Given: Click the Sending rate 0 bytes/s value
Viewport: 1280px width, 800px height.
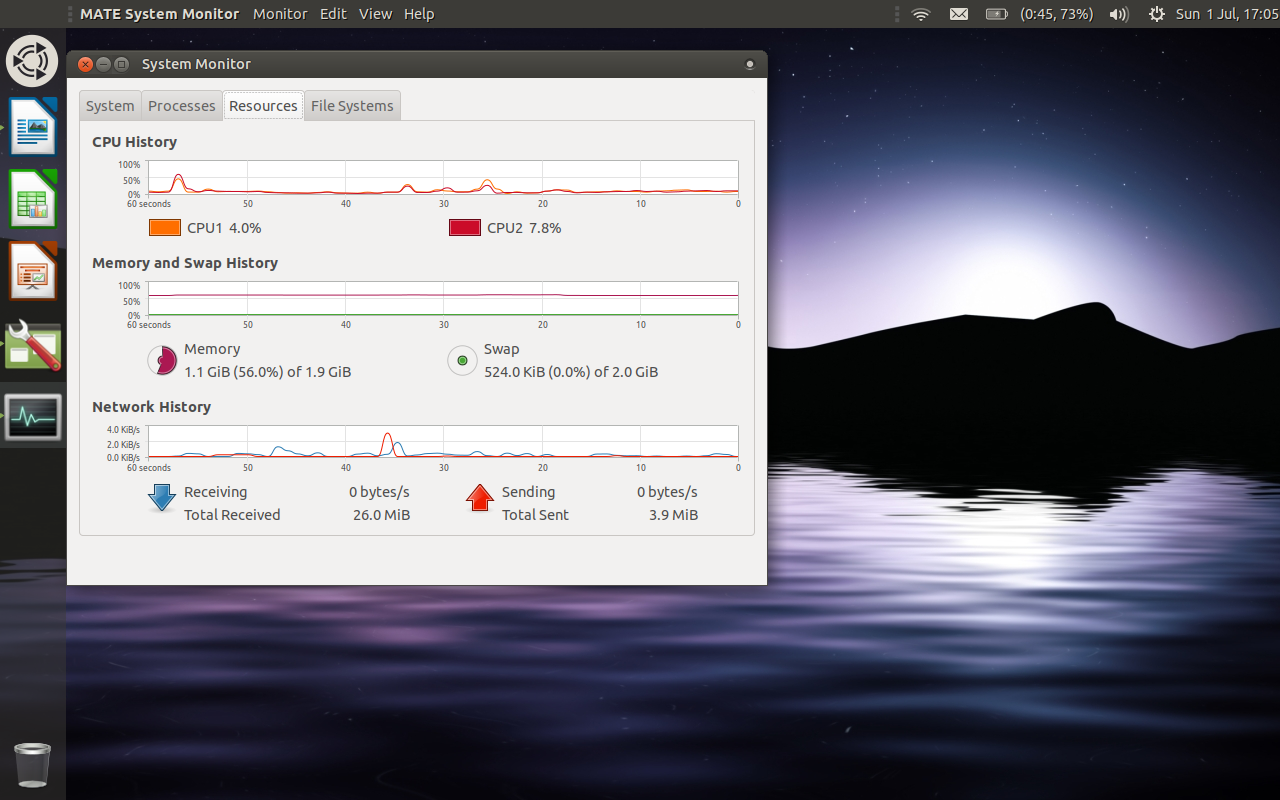Looking at the screenshot, I should [x=667, y=492].
